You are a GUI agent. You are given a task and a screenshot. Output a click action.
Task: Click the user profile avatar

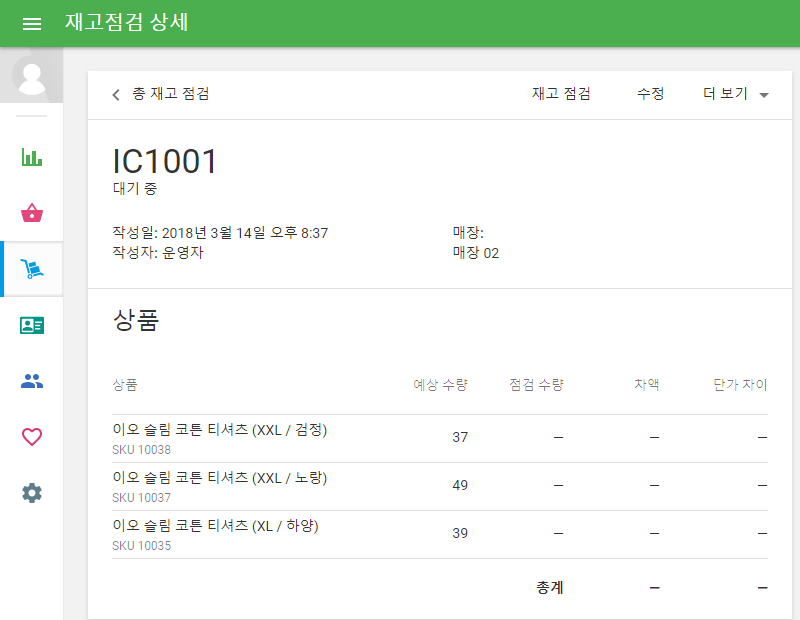[32, 75]
